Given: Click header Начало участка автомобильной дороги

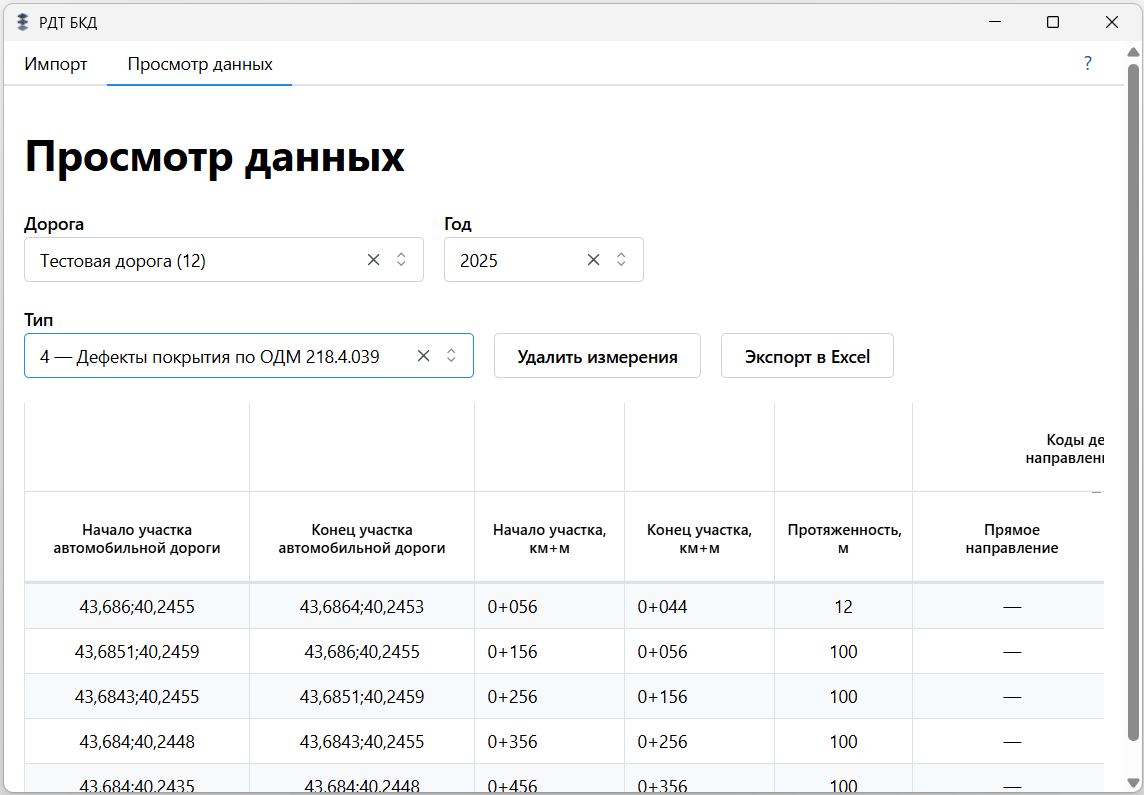Looking at the screenshot, I should click(x=137, y=539).
